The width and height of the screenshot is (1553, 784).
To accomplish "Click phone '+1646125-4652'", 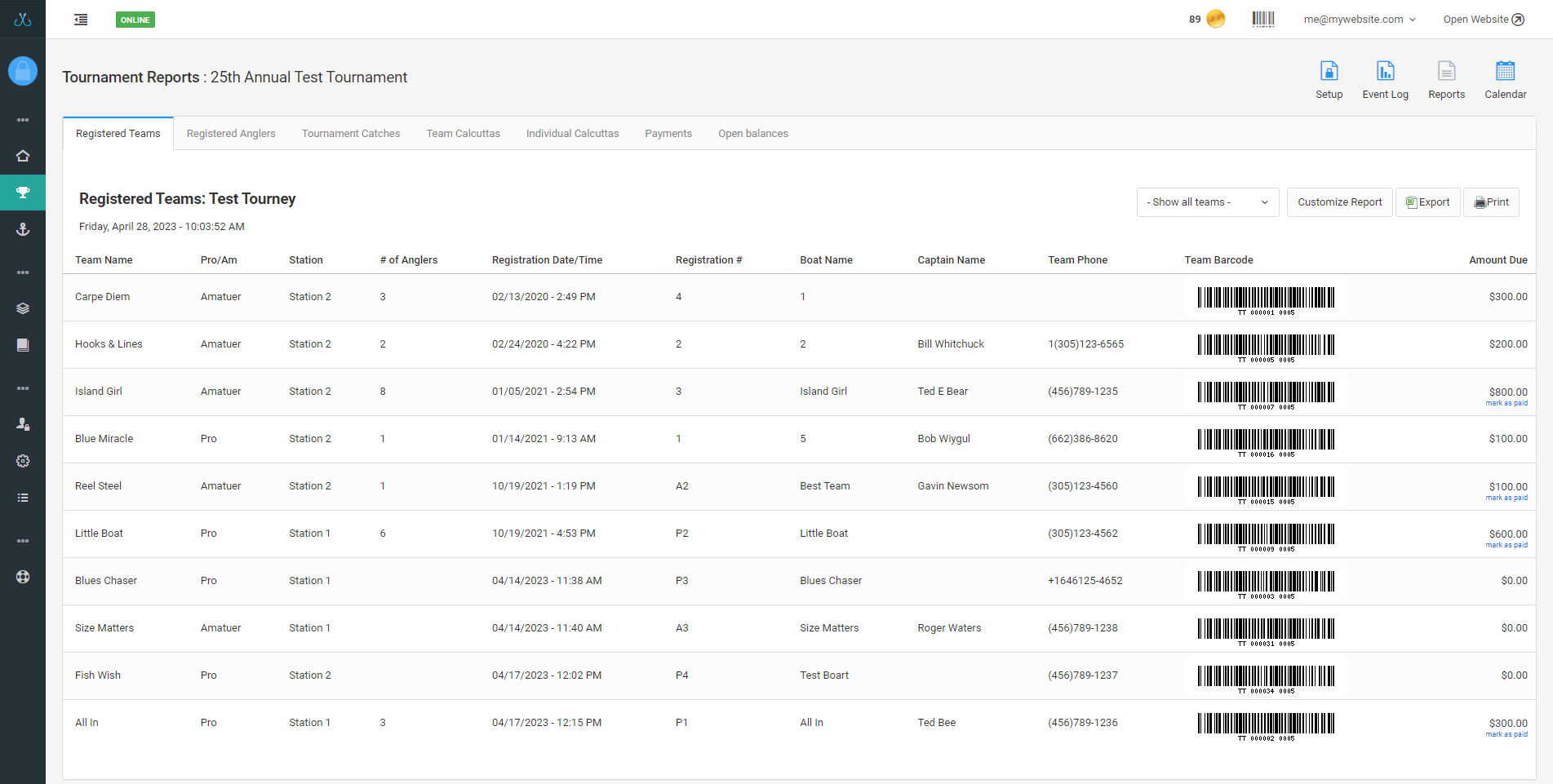I will point(1085,581).
